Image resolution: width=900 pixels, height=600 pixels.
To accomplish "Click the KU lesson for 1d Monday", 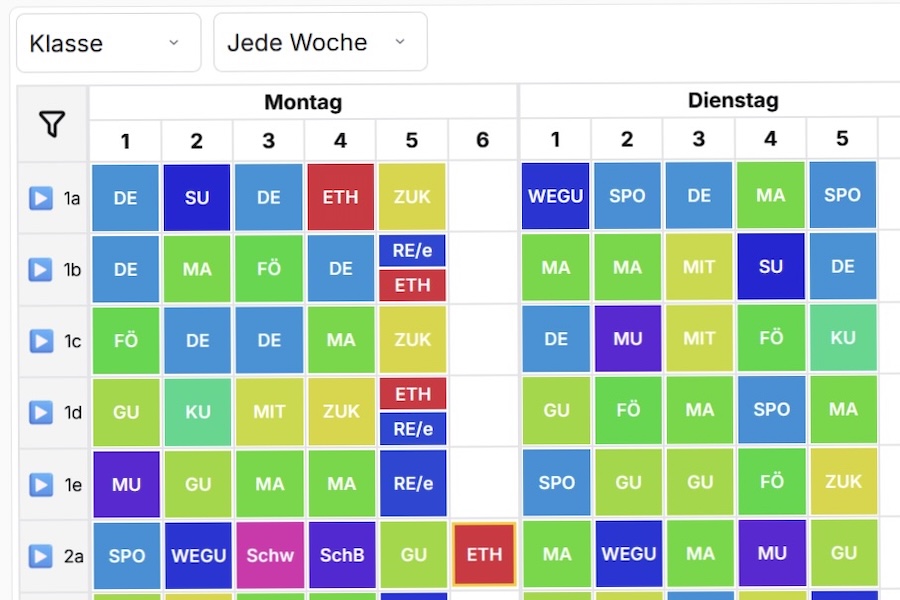I will click(197, 412).
